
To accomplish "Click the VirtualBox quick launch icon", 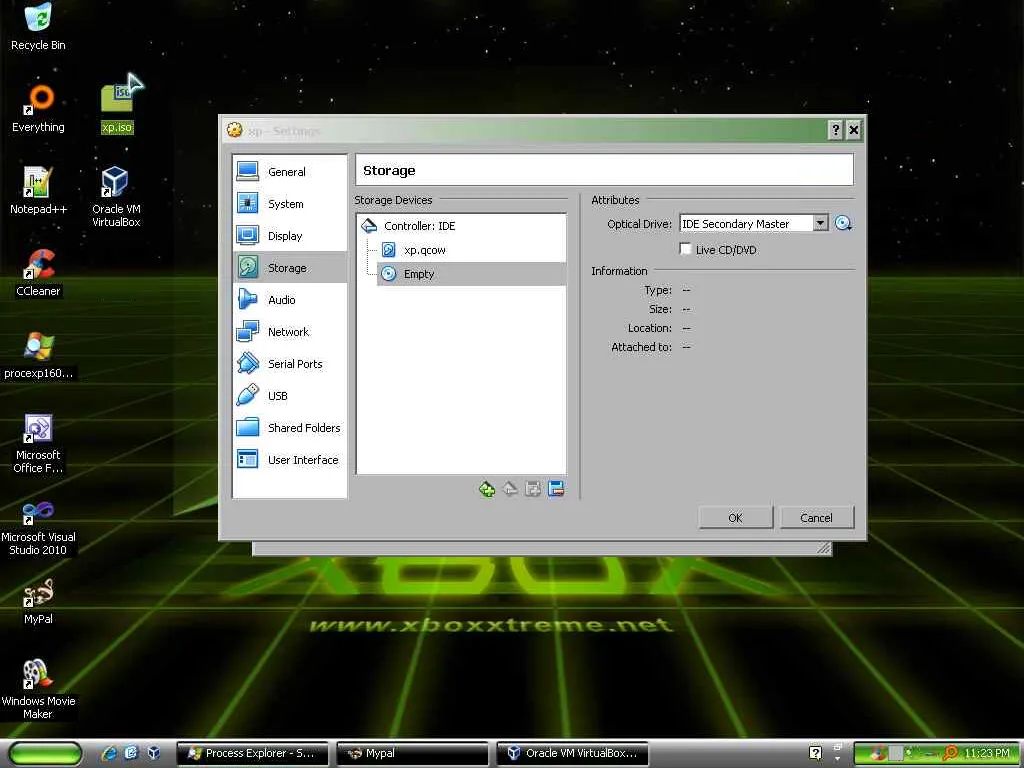I will tap(153, 753).
